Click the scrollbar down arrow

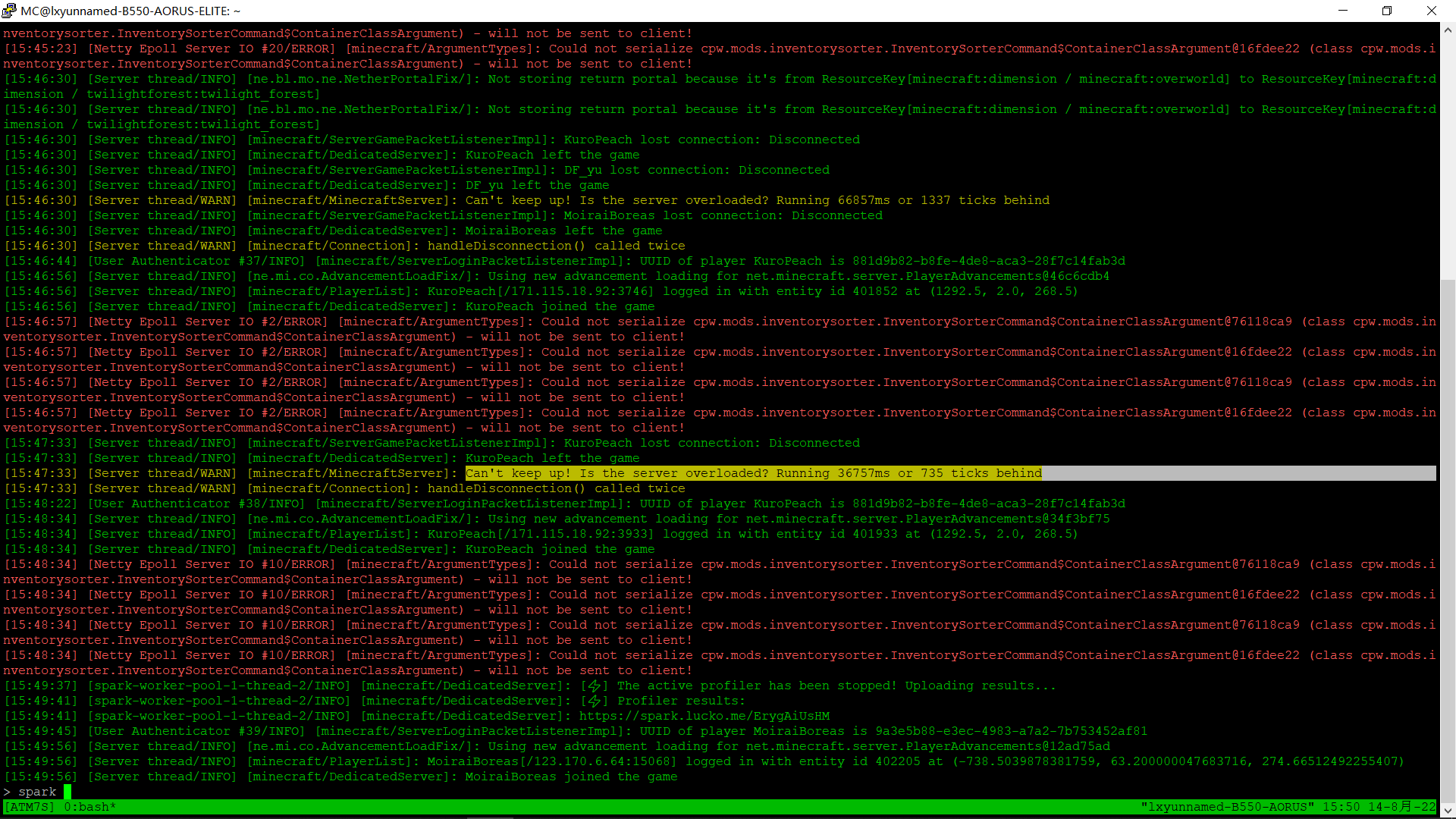point(1448,809)
